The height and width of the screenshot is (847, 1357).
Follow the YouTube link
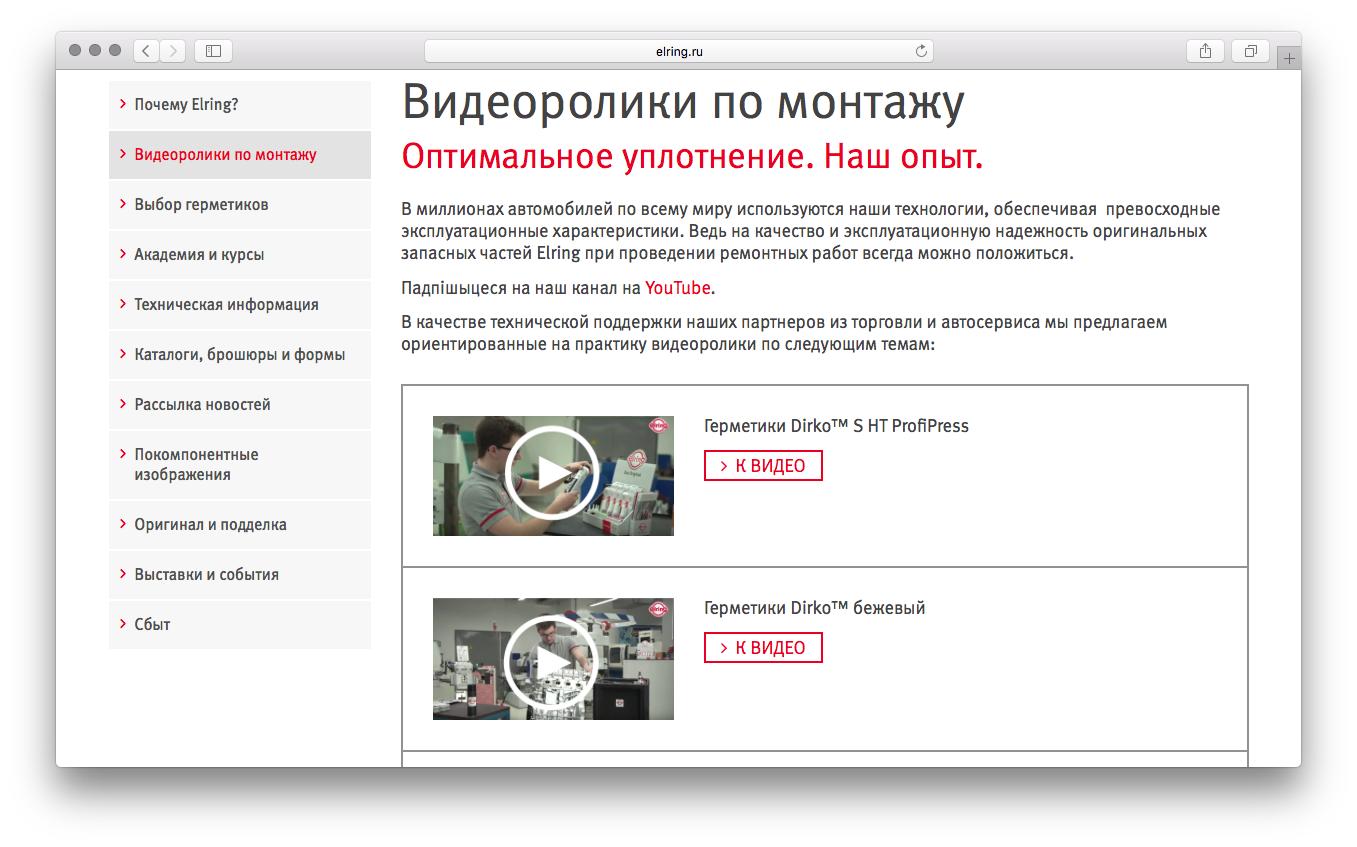[678, 288]
